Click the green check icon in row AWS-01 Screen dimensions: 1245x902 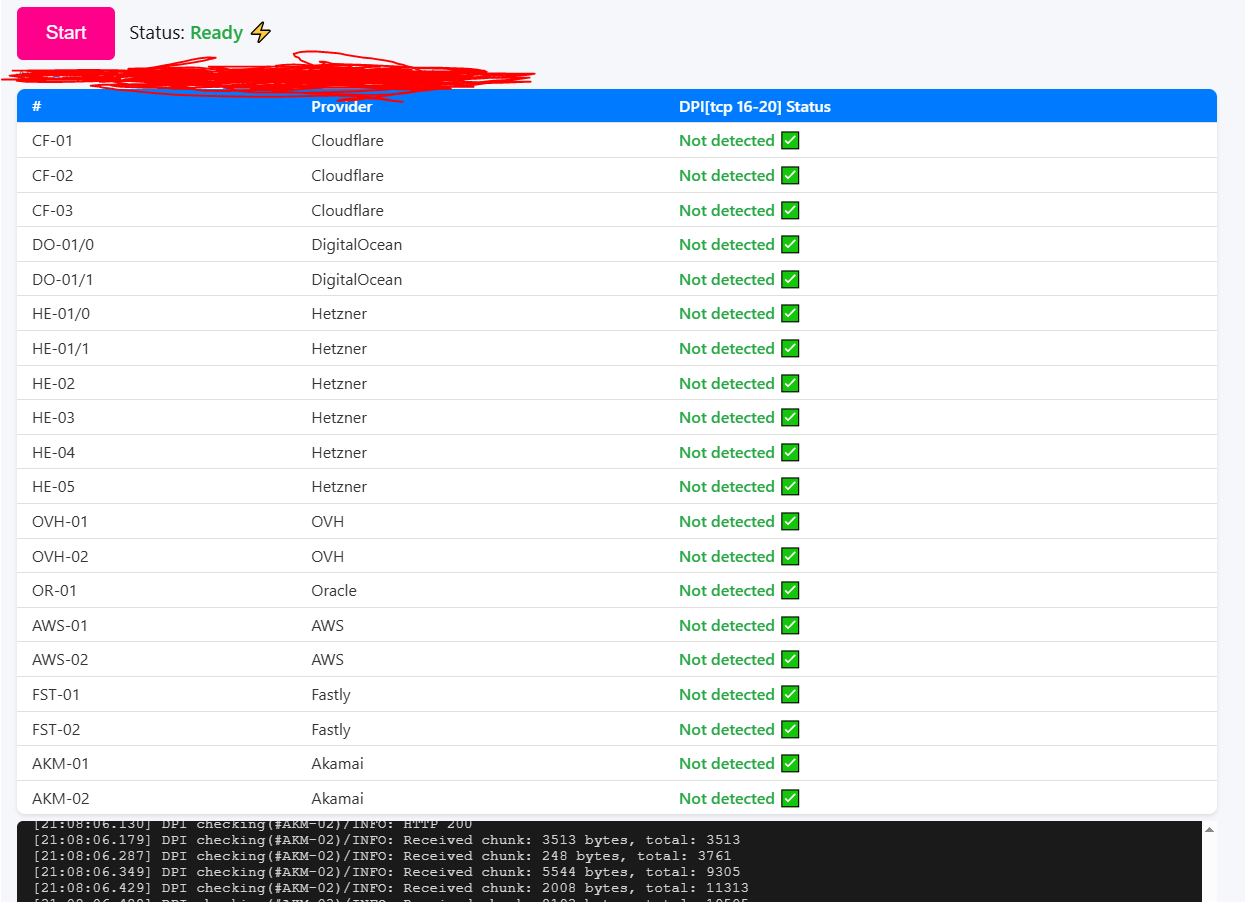coord(790,626)
